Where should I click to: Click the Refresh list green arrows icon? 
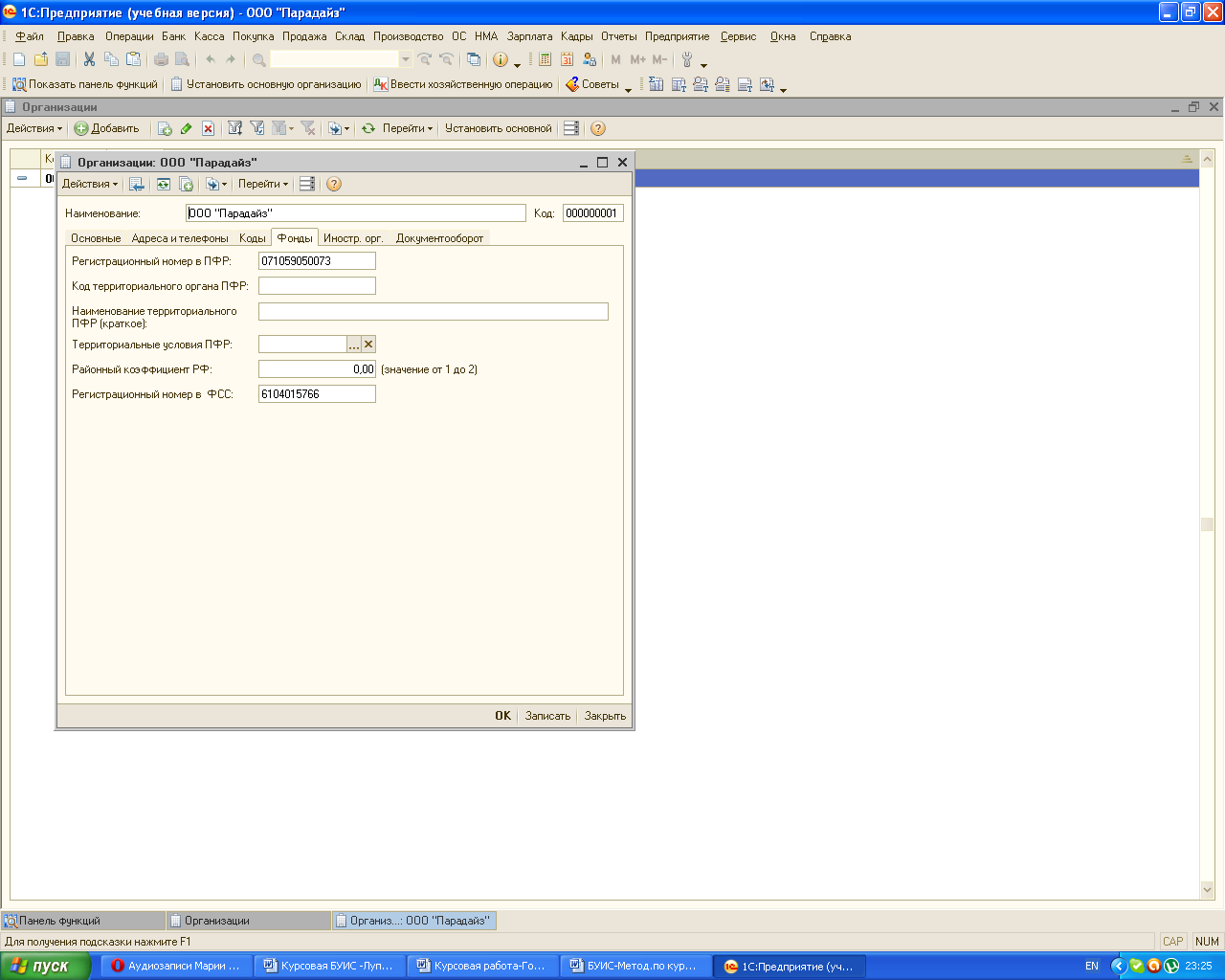368,128
